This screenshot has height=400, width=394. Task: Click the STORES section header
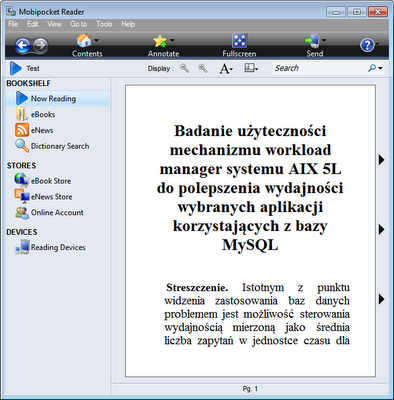(21, 166)
